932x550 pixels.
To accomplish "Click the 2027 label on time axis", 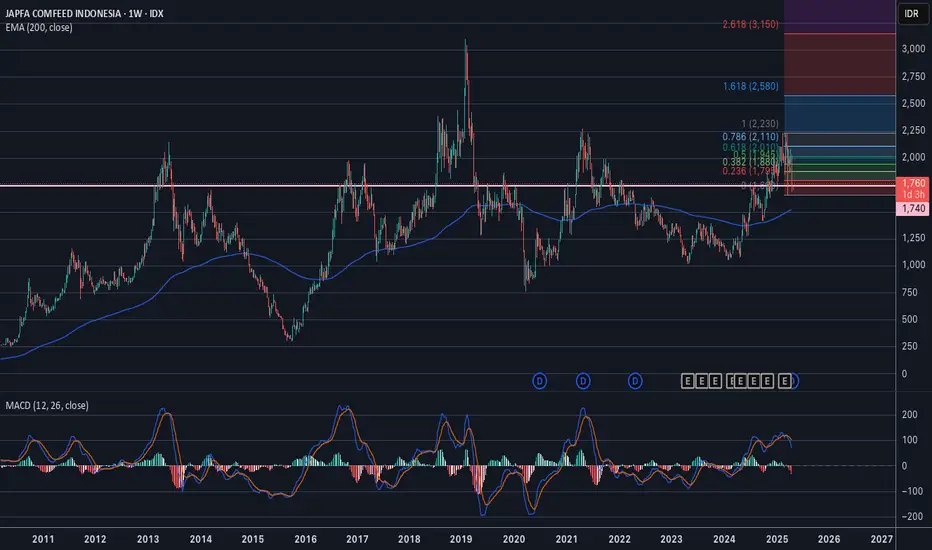I will pyautogui.click(x=881, y=539).
